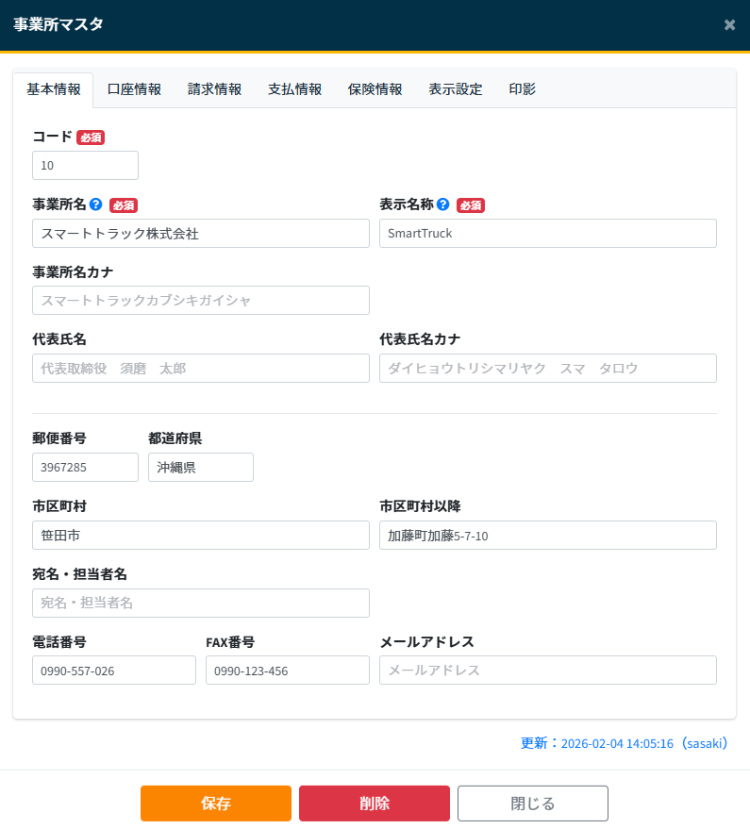Click the help icon next to 事業所名
This screenshot has height=831, width=750.
(x=96, y=204)
